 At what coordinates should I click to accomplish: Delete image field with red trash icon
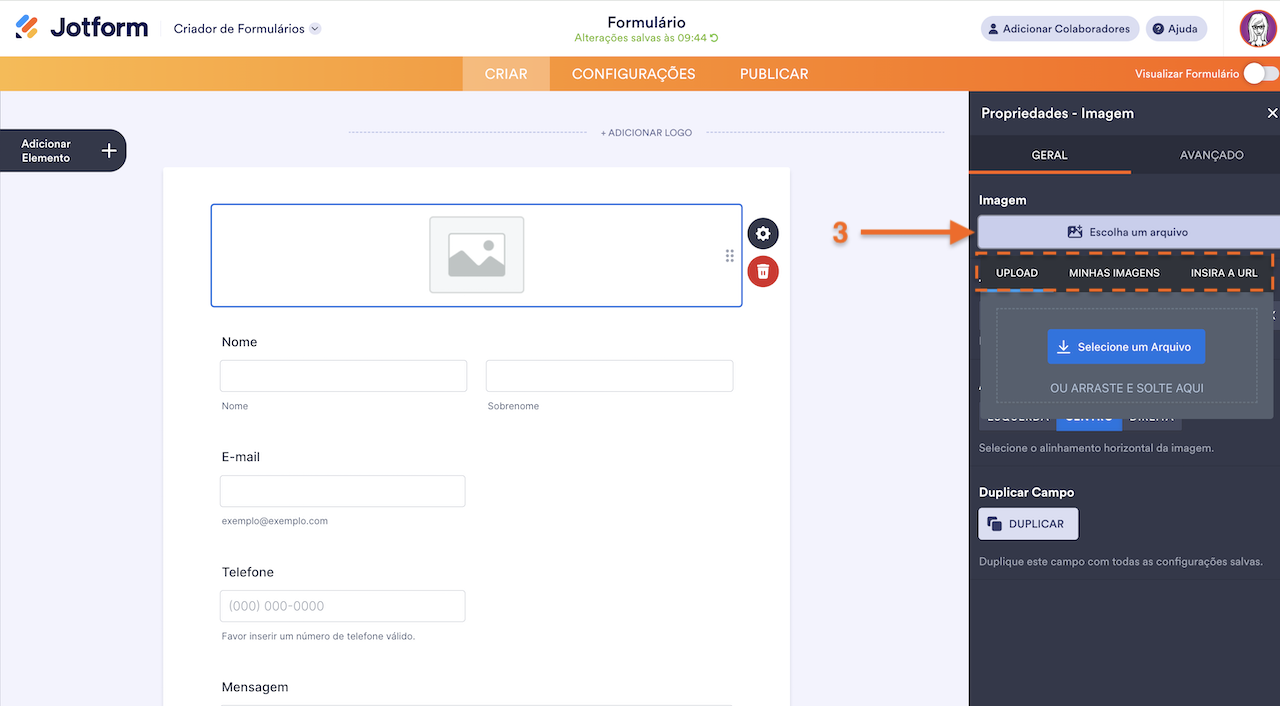click(x=763, y=271)
